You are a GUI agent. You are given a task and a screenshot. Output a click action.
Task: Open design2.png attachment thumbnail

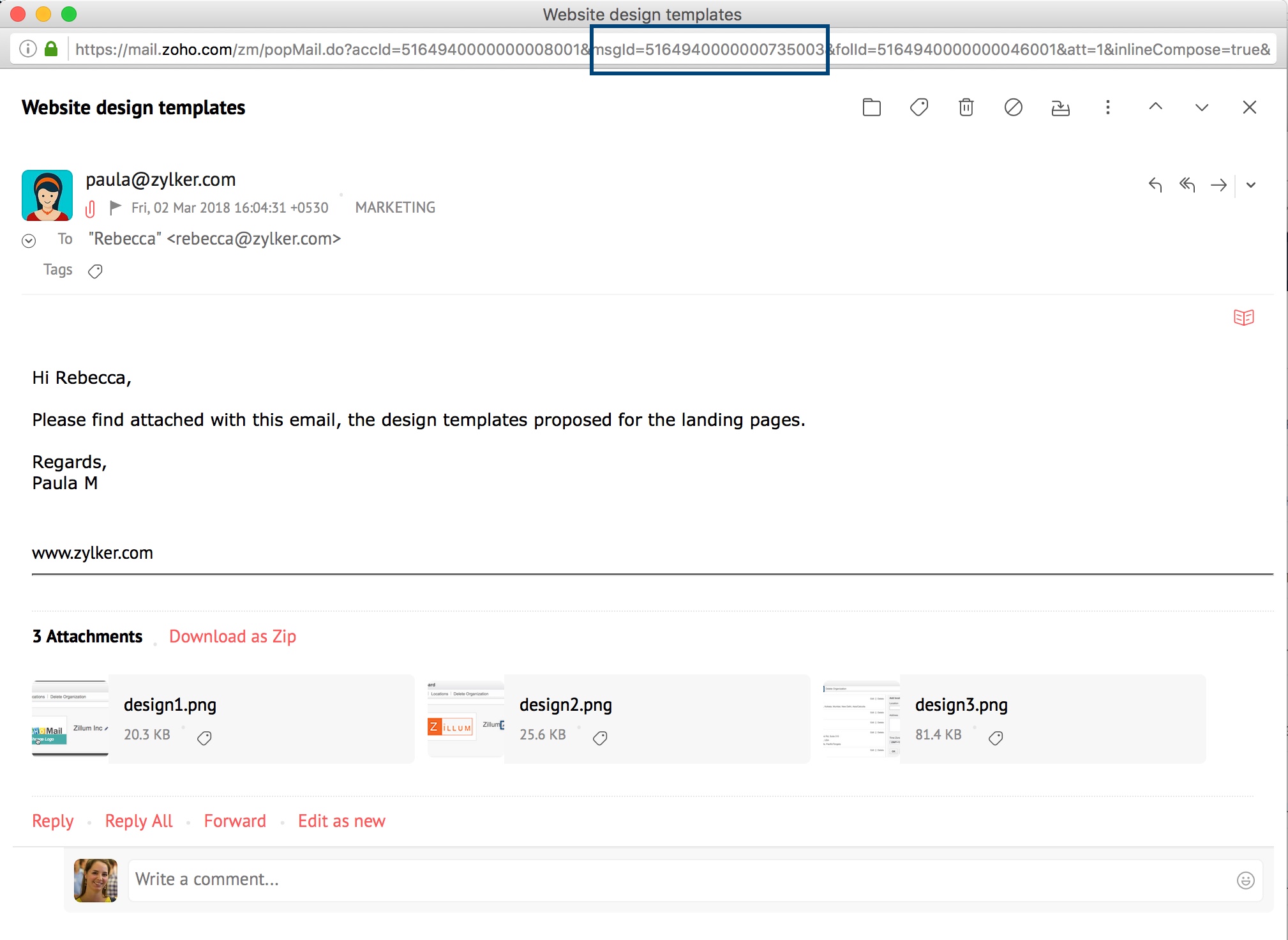coord(466,718)
